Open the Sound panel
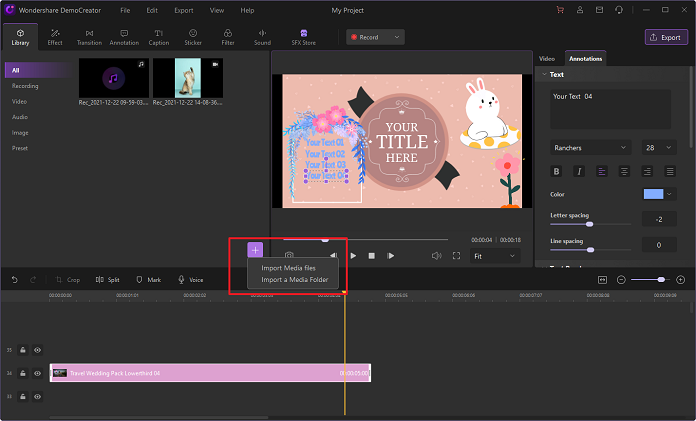Image resolution: width=696 pixels, height=421 pixels. point(262,37)
